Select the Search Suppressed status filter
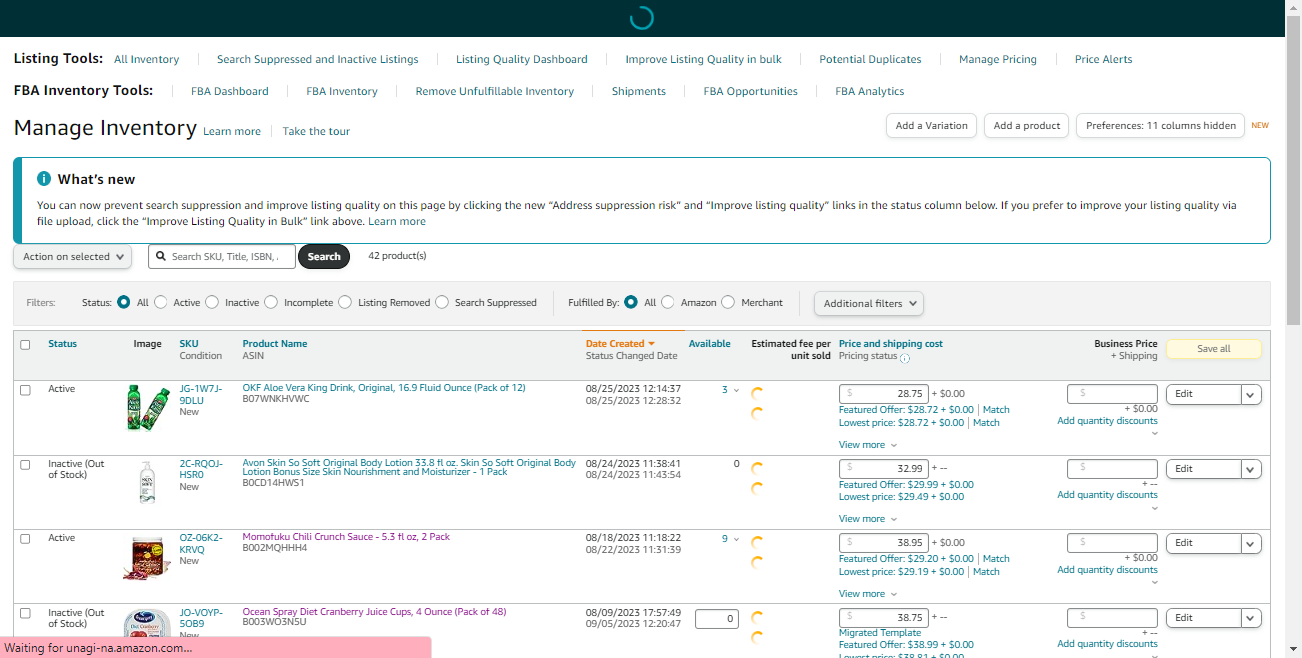Screen dimensions: 1302x658 click(x=442, y=302)
